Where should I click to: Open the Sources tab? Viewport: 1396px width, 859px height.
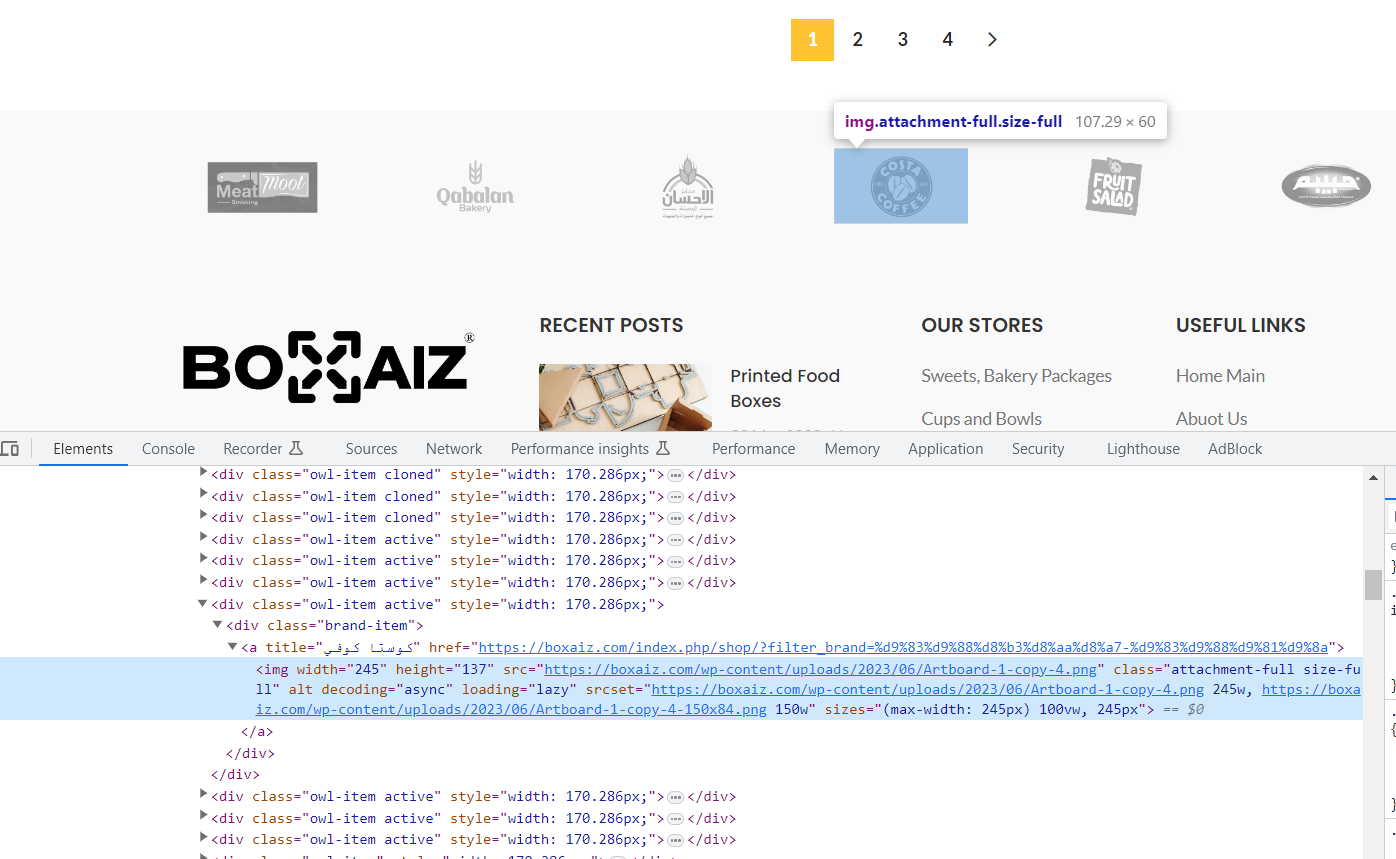pyautogui.click(x=371, y=449)
